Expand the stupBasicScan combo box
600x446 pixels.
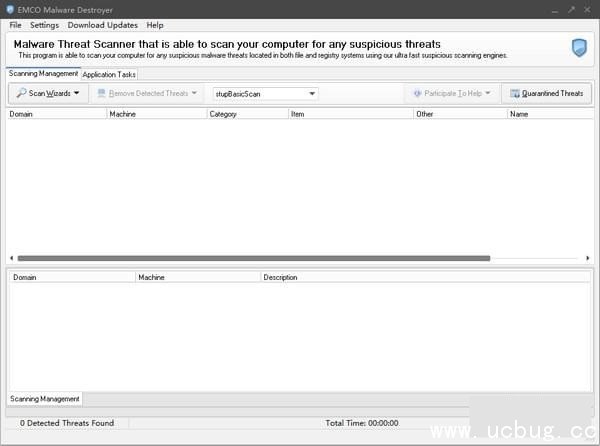coord(312,93)
